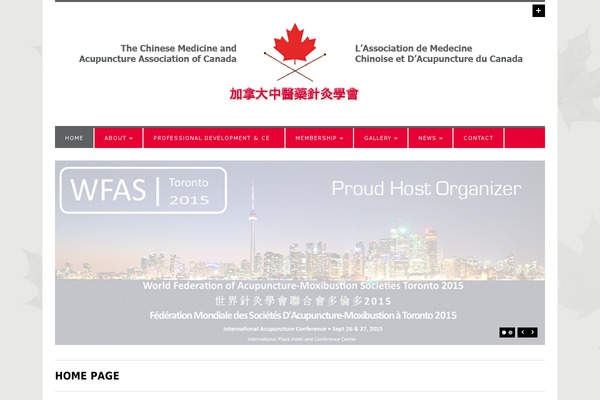Click the French association name text
The height and width of the screenshot is (400, 600).
pyautogui.click(x=439, y=54)
